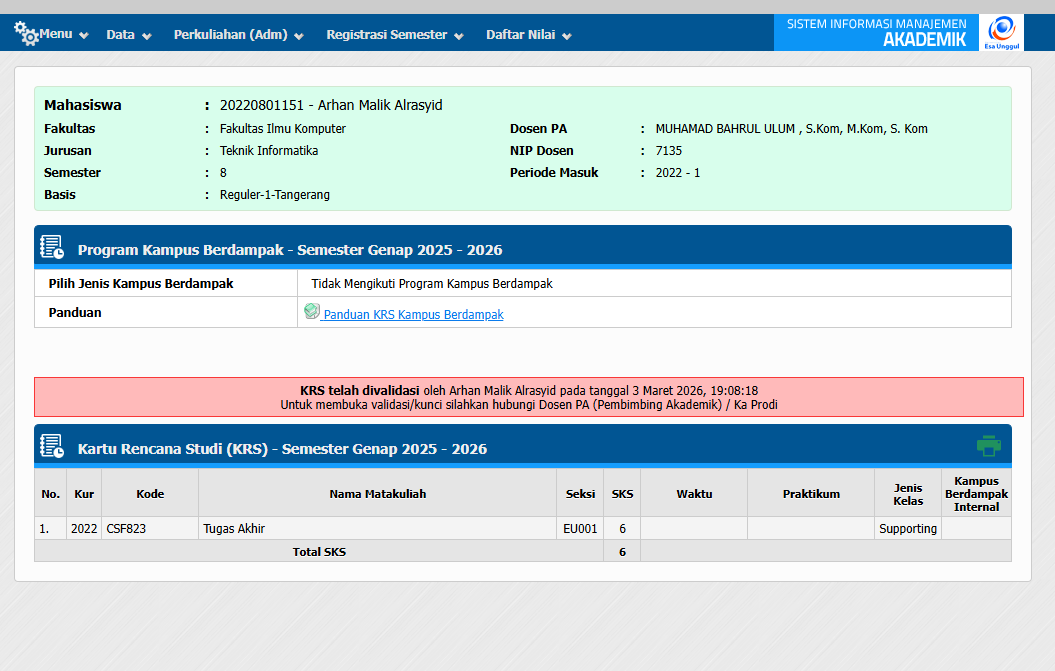
Task: Expand the Data dropdown arrow
Action: (147, 36)
